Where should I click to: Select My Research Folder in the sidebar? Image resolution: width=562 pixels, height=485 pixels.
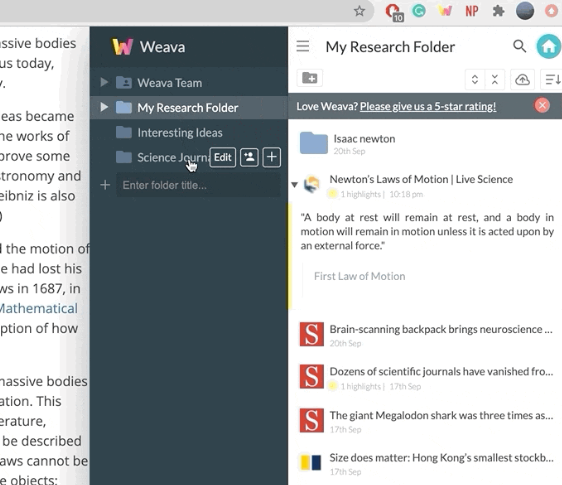(x=189, y=108)
